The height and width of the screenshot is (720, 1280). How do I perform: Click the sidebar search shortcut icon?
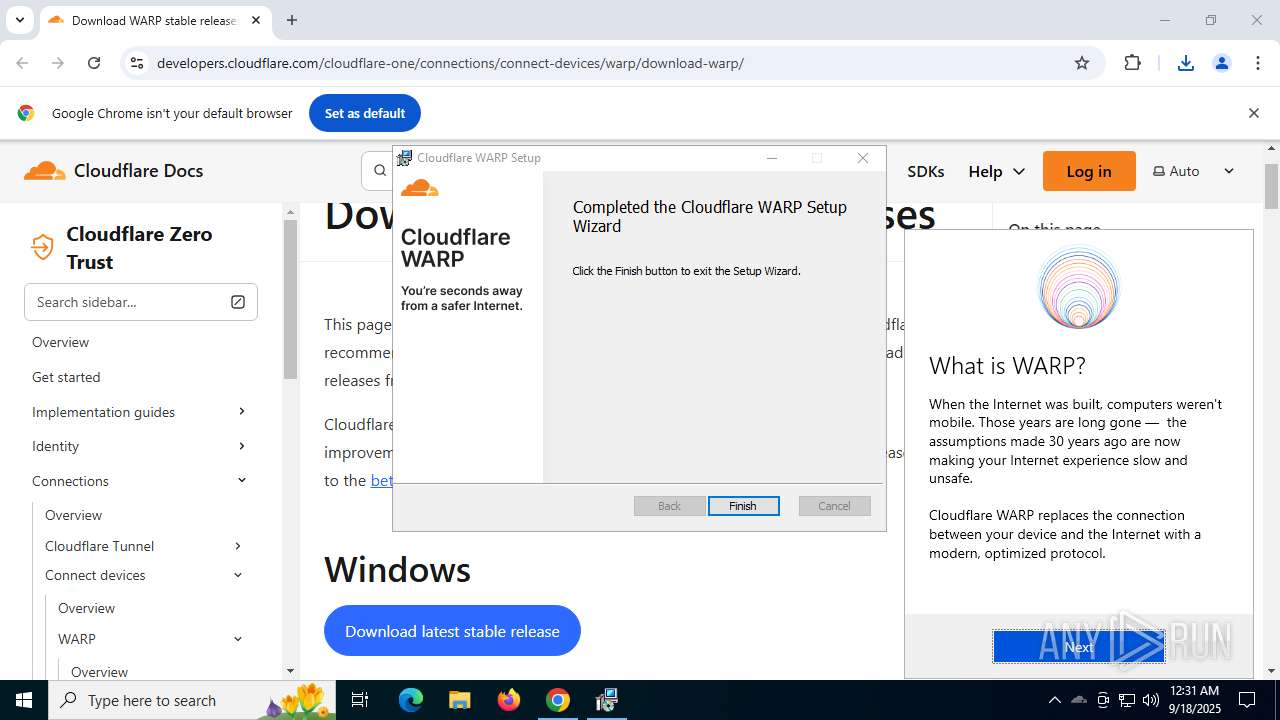[x=238, y=302]
